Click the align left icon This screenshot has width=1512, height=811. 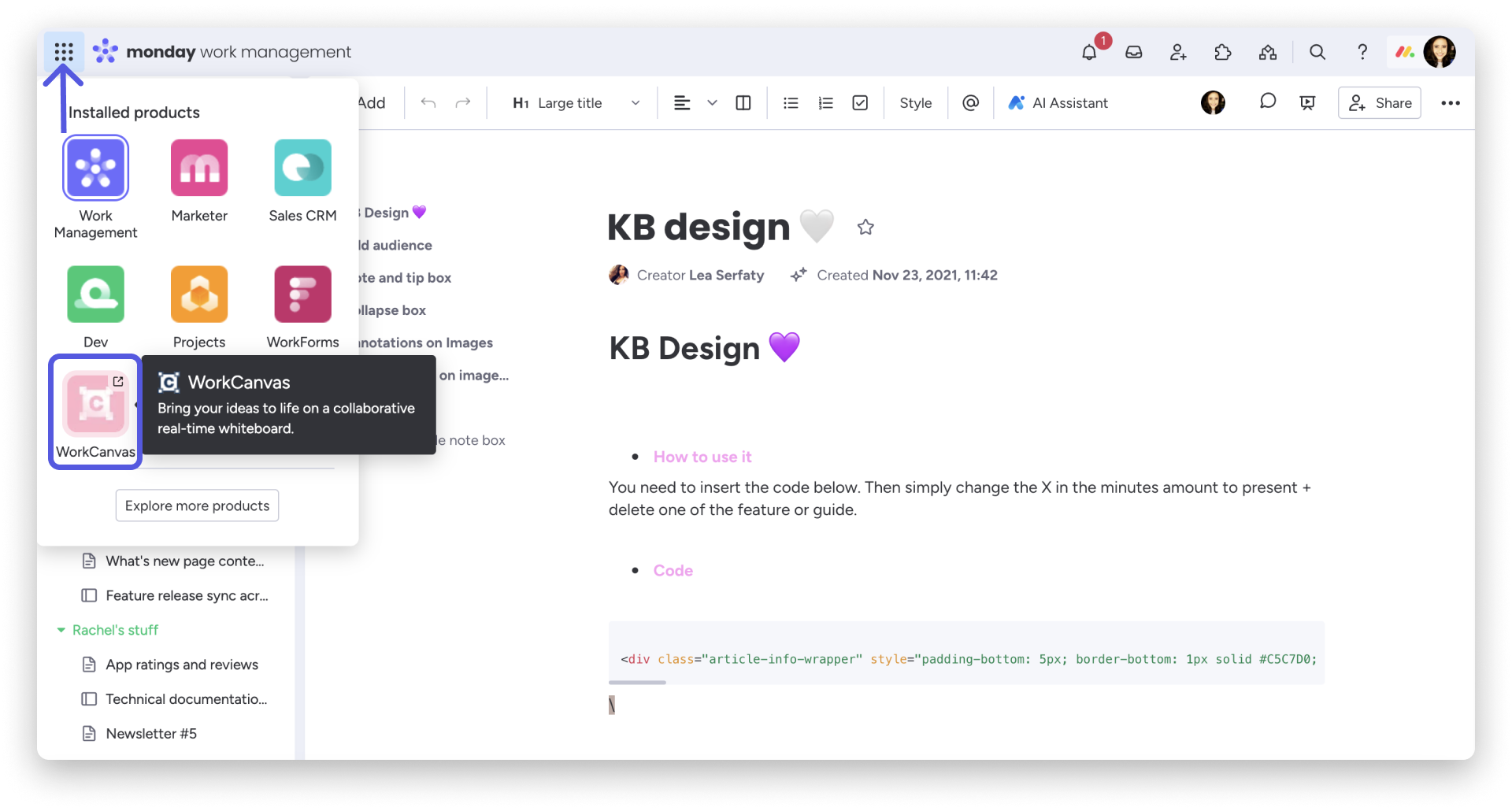click(682, 103)
